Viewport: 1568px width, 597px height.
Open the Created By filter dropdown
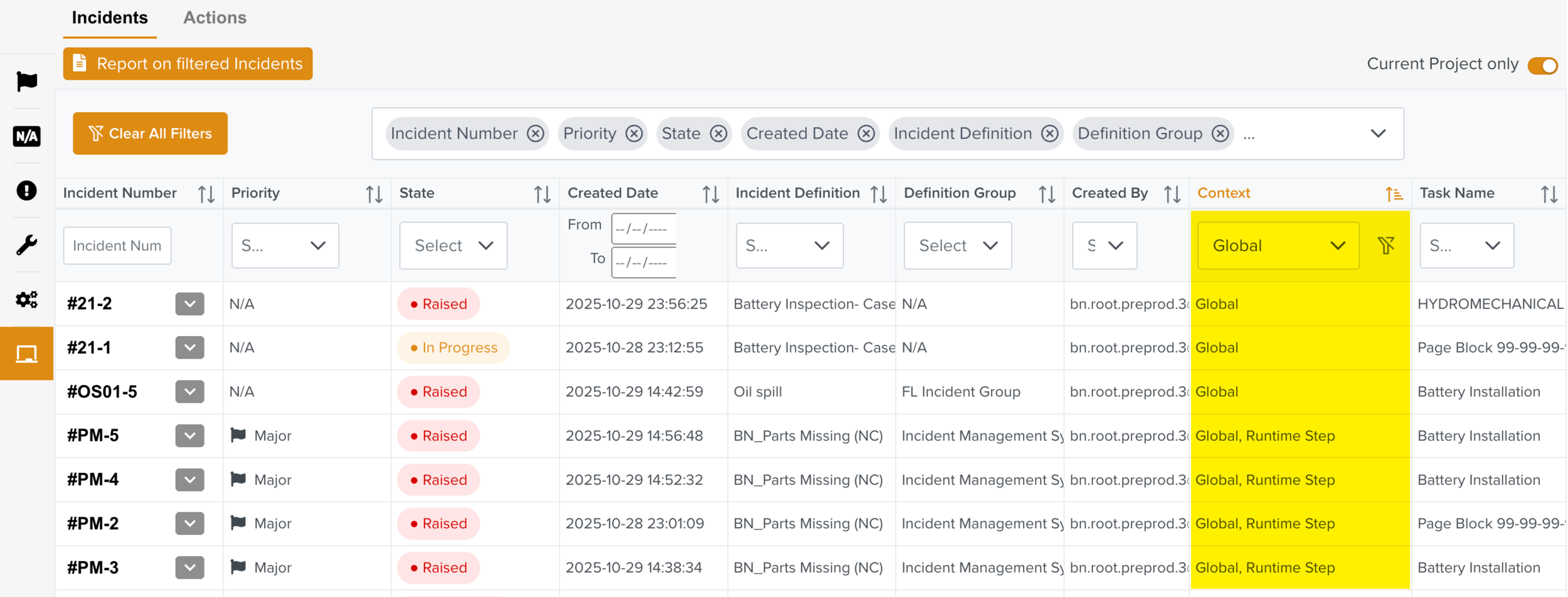(1104, 246)
